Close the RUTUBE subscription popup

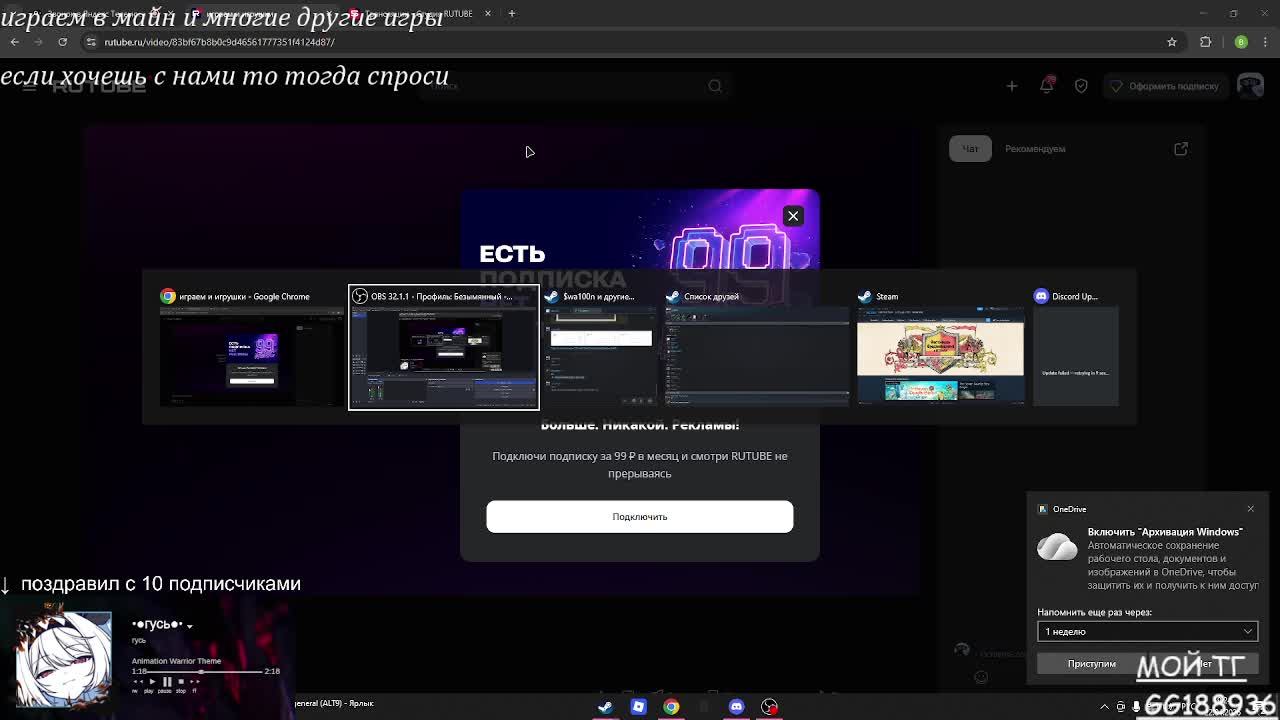(x=793, y=216)
